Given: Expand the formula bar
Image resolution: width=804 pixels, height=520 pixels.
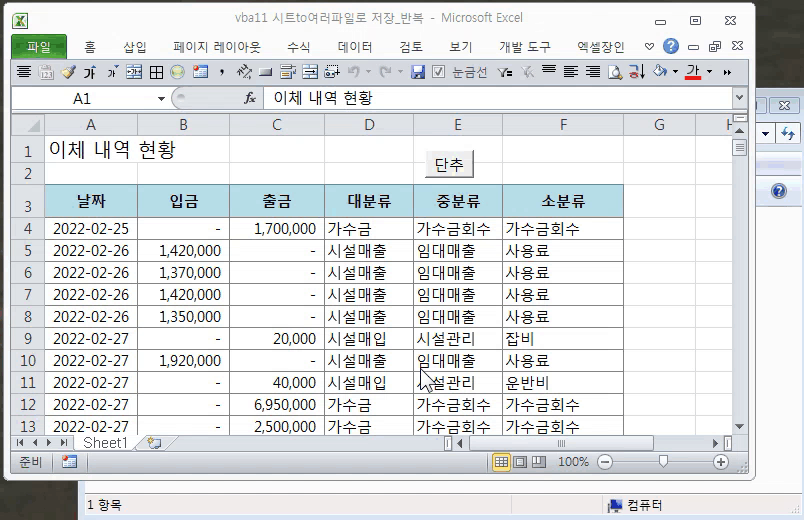Looking at the screenshot, I should [739, 97].
